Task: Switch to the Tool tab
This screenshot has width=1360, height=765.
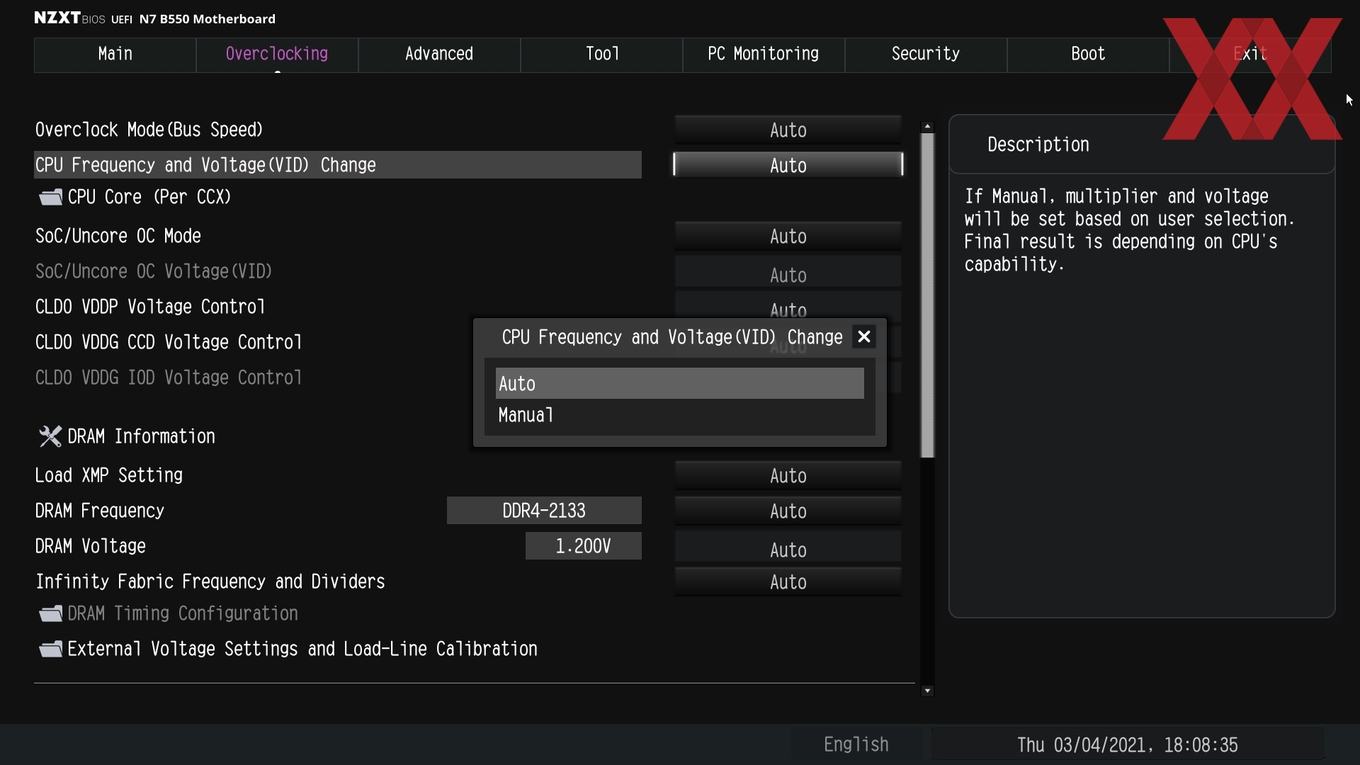Action: pyautogui.click(x=602, y=54)
